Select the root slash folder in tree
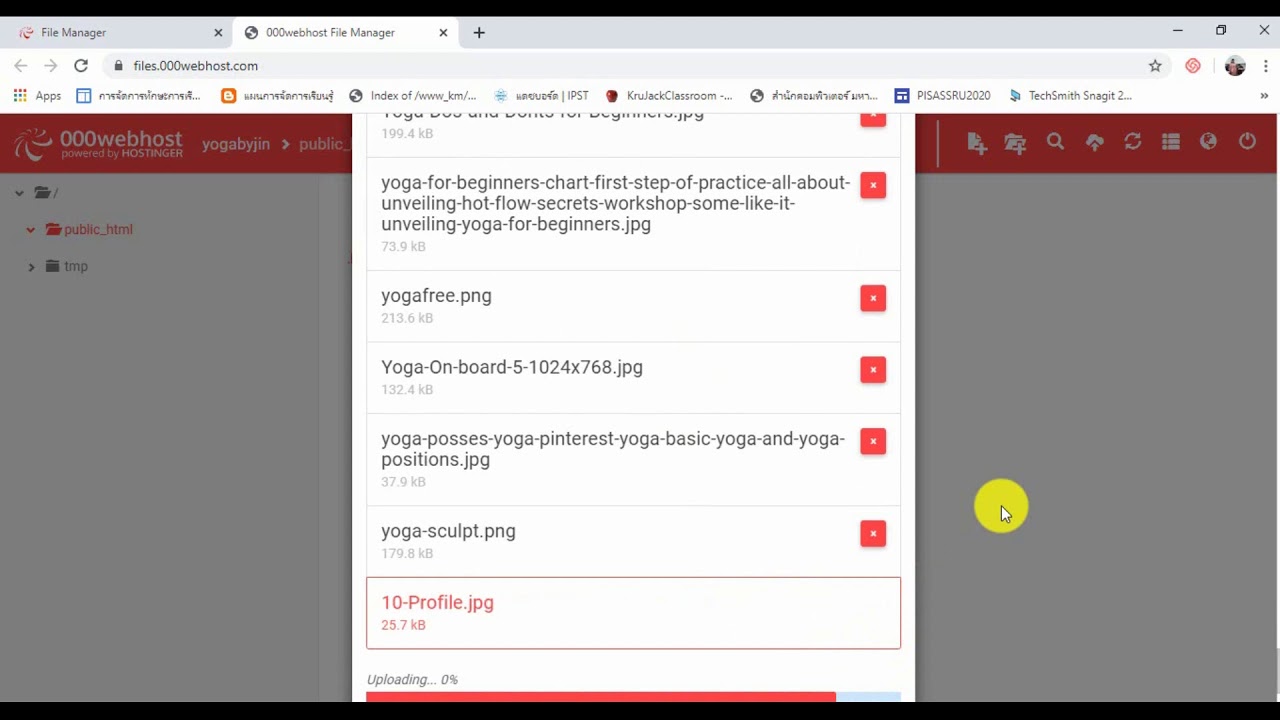1280x720 pixels. tap(46, 193)
